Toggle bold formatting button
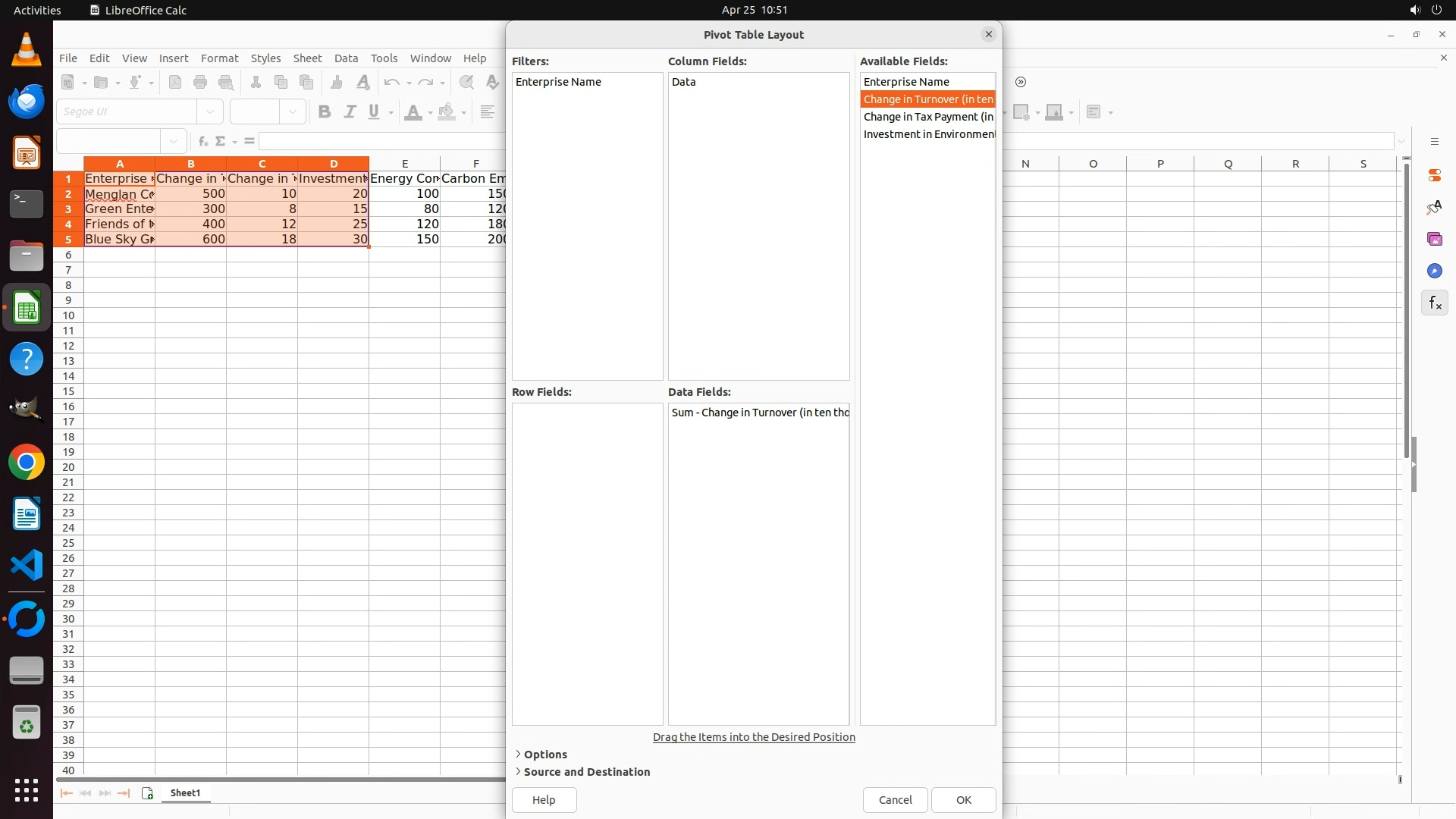 325,112
